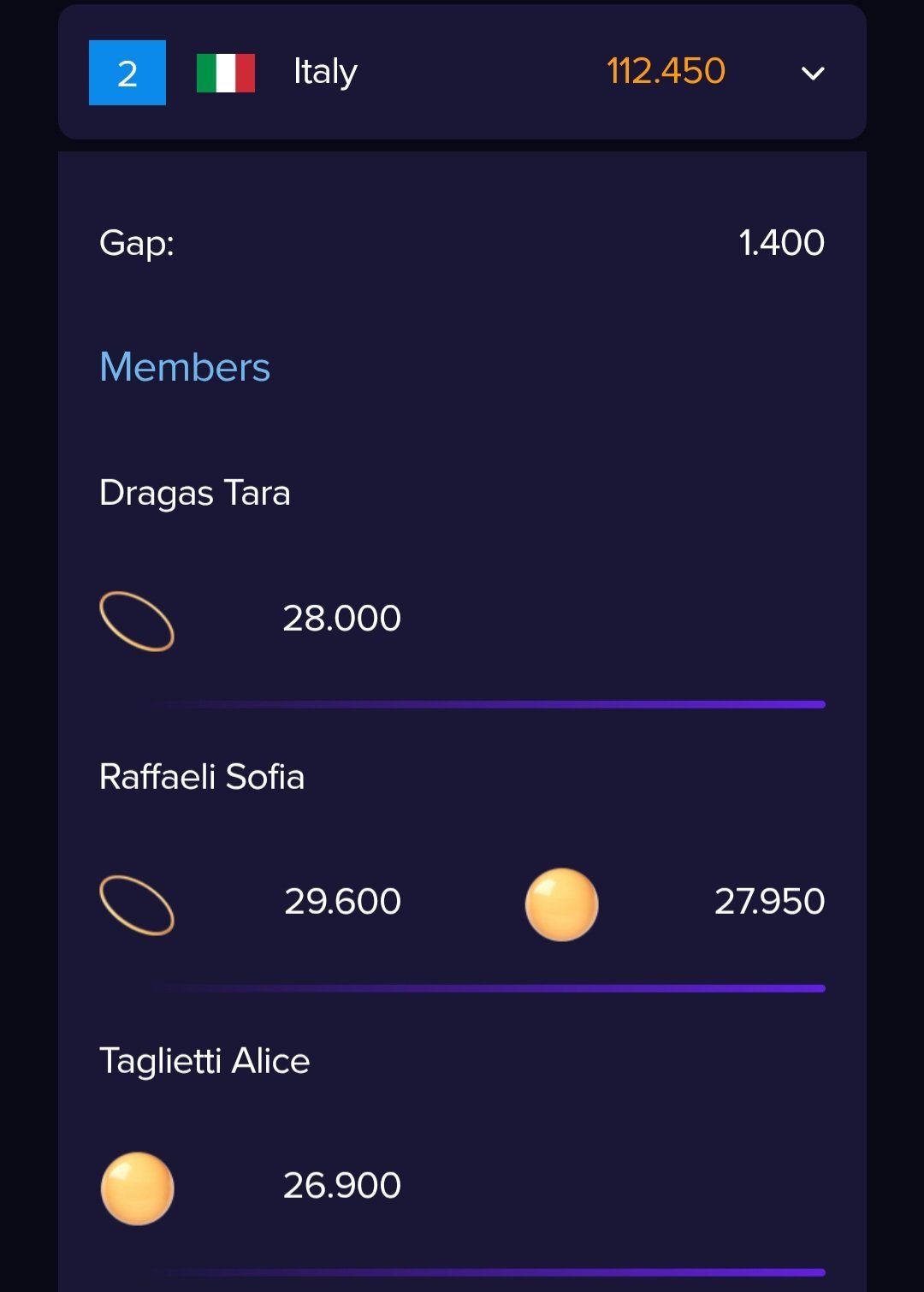924x1292 pixels.
Task: Tap Taglietti Alice's ball score 26.900
Action: point(341,1186)
